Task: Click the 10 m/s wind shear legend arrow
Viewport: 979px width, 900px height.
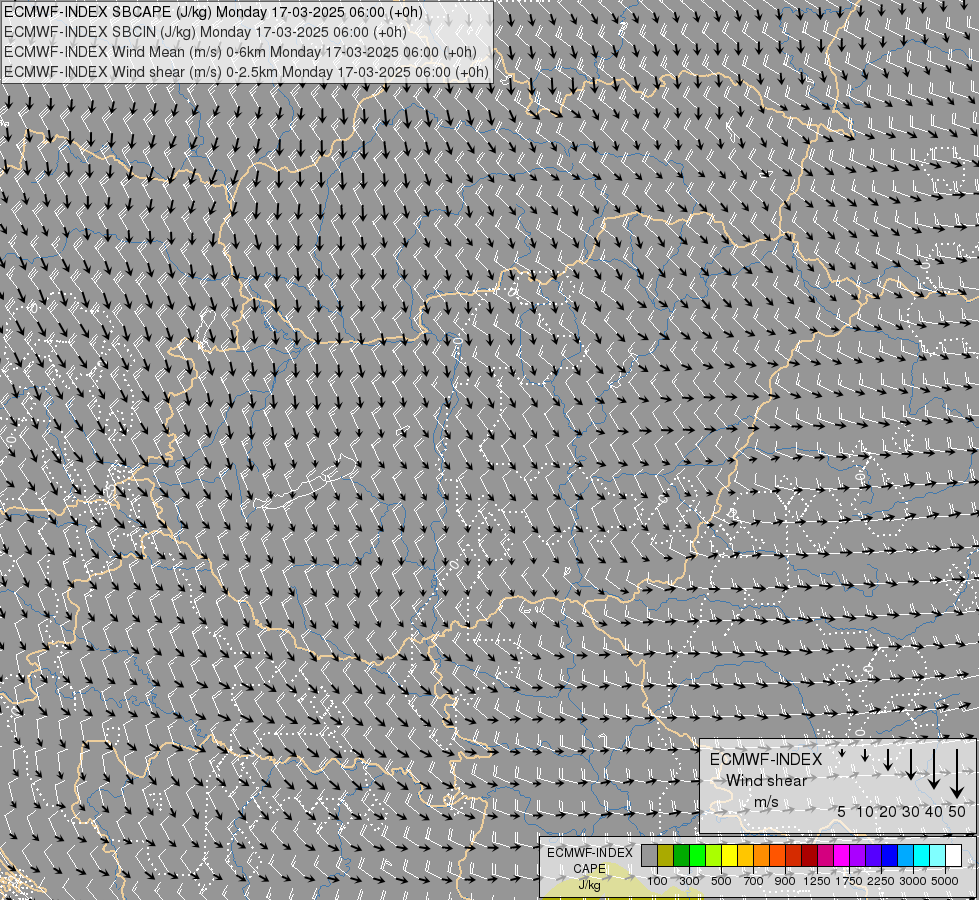Action: [x=865, y=755]
